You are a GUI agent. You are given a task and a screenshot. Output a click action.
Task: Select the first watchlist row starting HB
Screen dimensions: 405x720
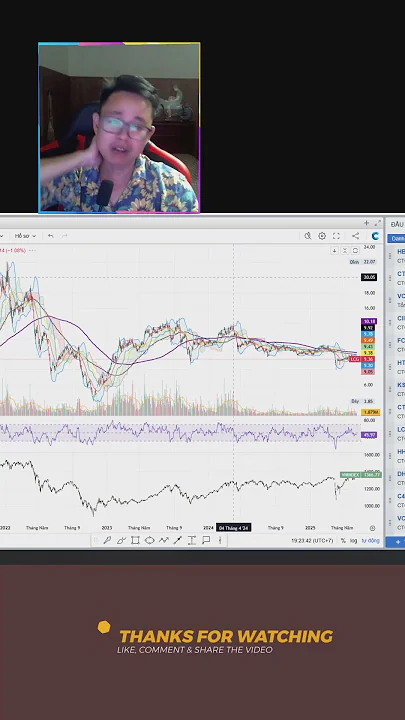pos(395,256)
